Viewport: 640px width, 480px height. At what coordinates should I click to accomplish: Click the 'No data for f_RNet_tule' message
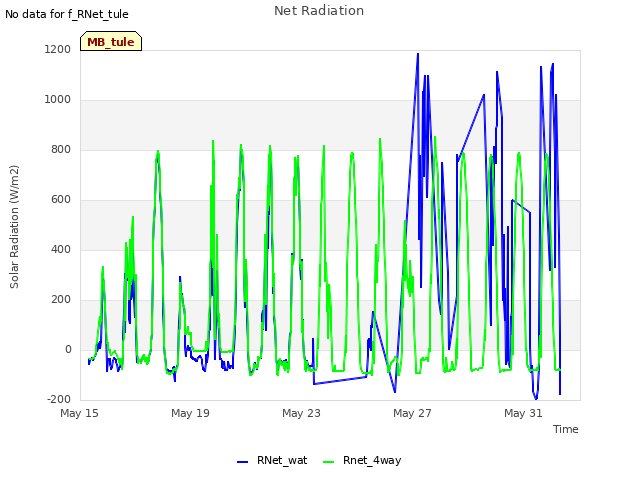coord(67,14)
